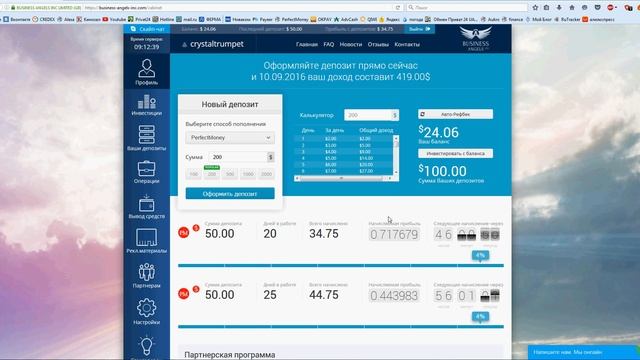Screen dimensions: 640x360
Task: Open Операции briefcase icon in sidebar
Action: [147, 172]
